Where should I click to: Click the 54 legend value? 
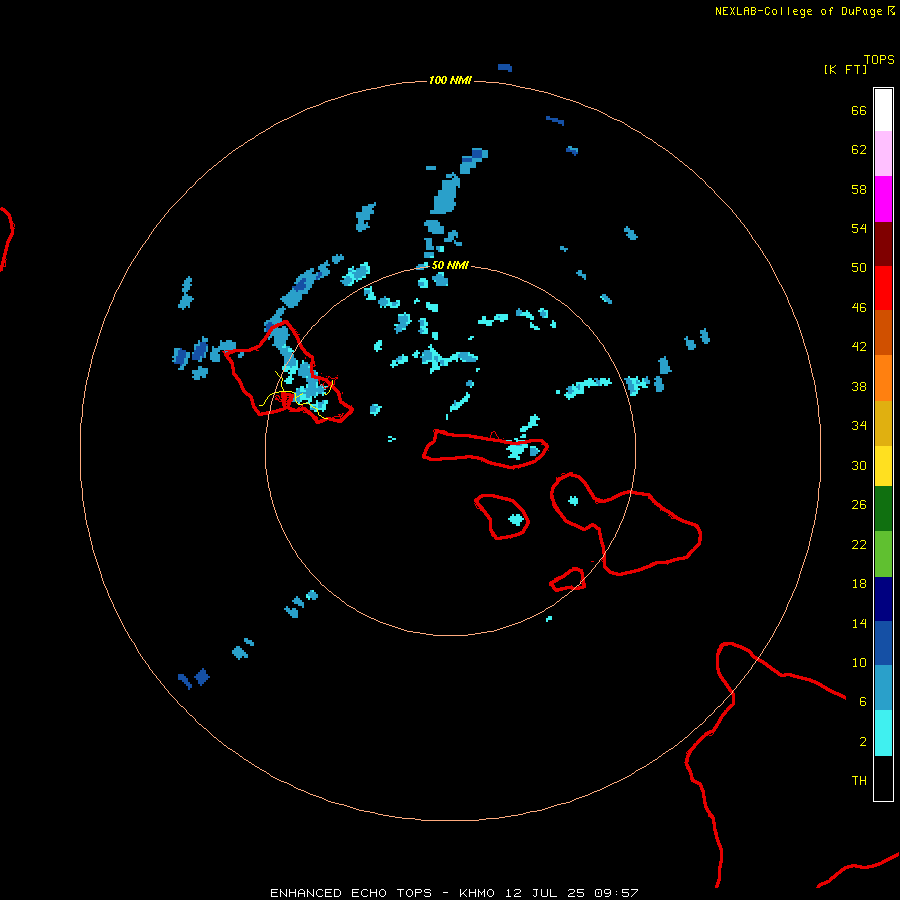859,228
